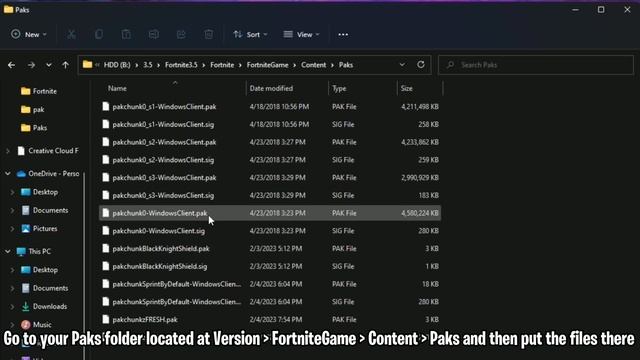Image resolution: width=640 pixels, height=360 pixels.
Task: Click the Cut scissors icon
Action: (x=71, y=35)
